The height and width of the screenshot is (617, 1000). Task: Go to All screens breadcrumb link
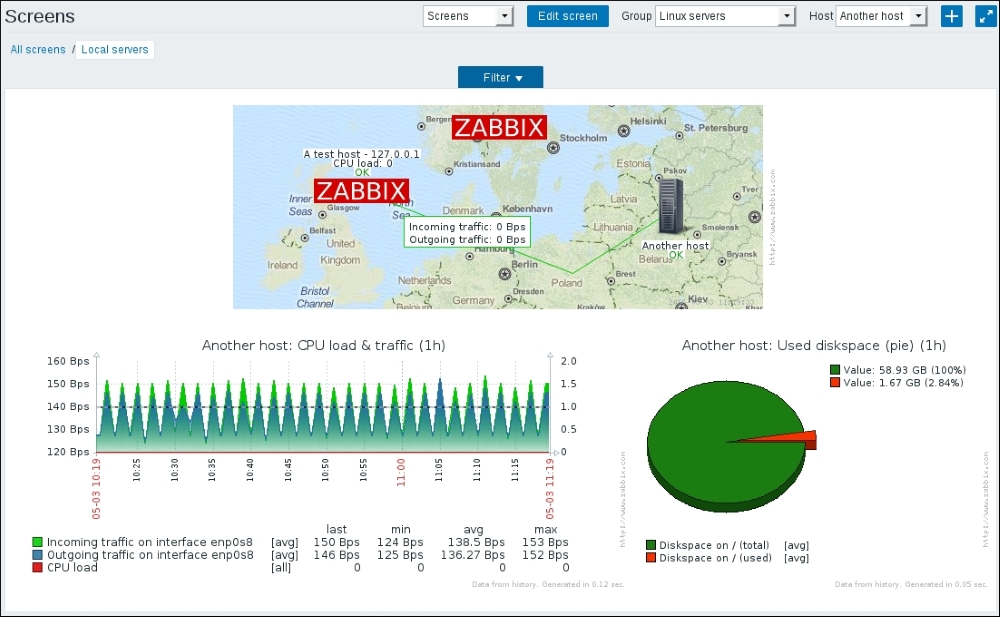(38, 49)
